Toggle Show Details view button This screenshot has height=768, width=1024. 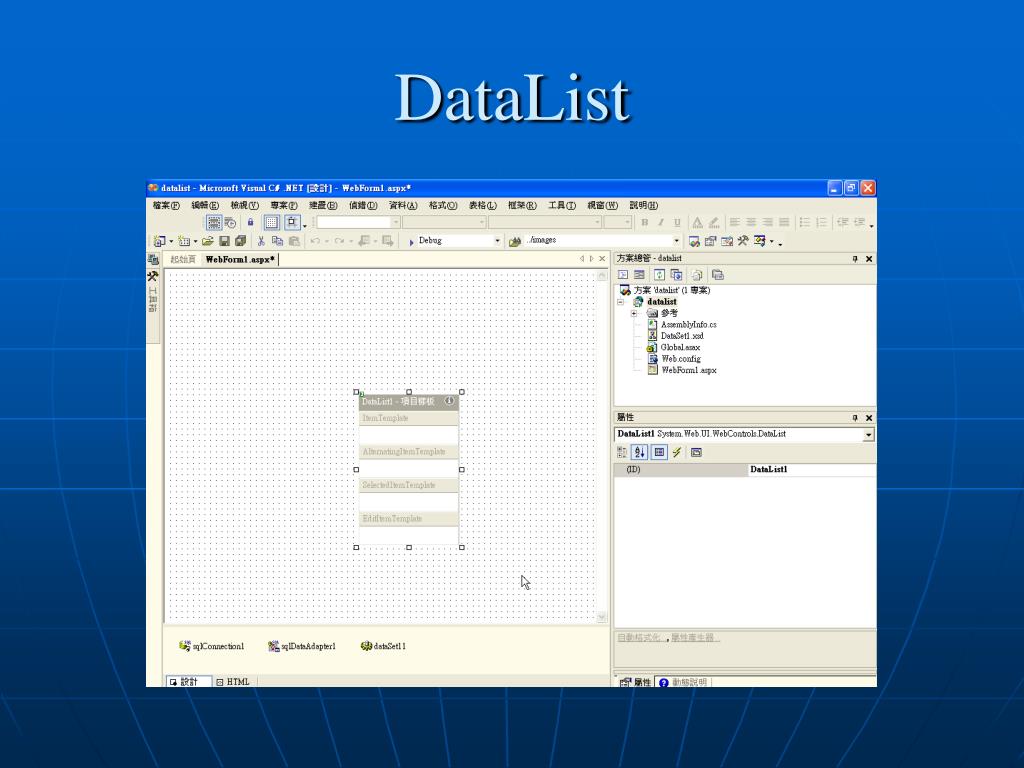pos(214,223)
